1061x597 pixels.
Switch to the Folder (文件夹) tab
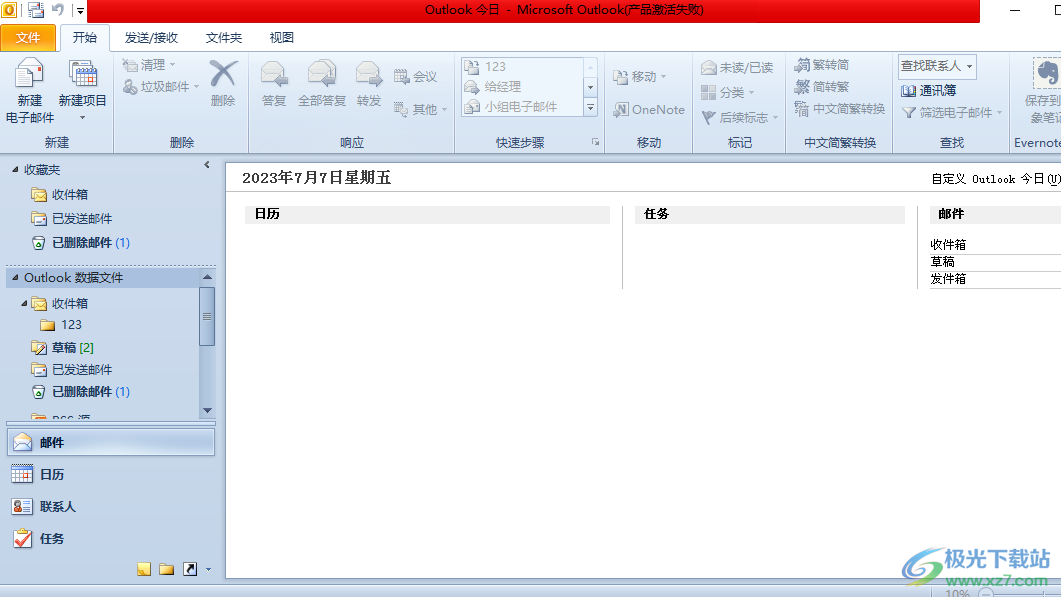pyautogui.click(x=224, y=38)
